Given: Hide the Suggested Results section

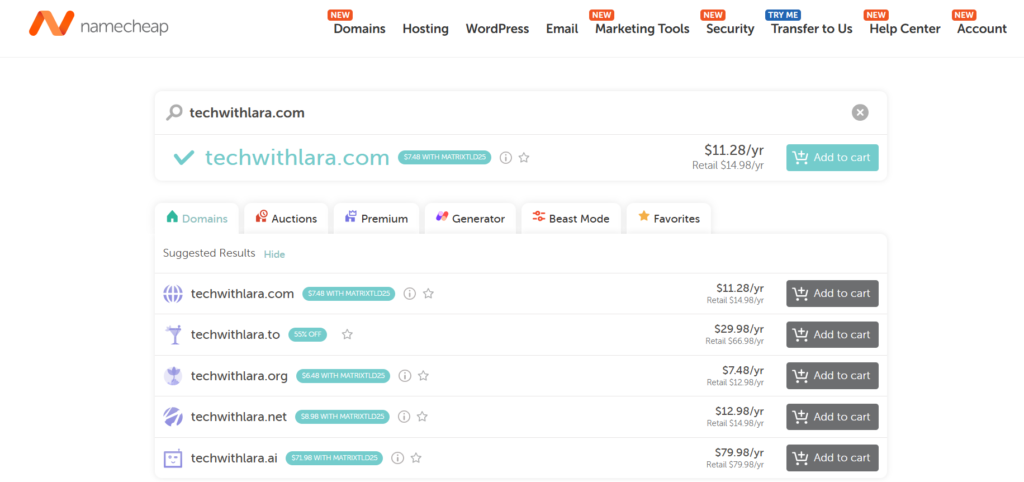Looking at the screenshot, I should point(274,254).
